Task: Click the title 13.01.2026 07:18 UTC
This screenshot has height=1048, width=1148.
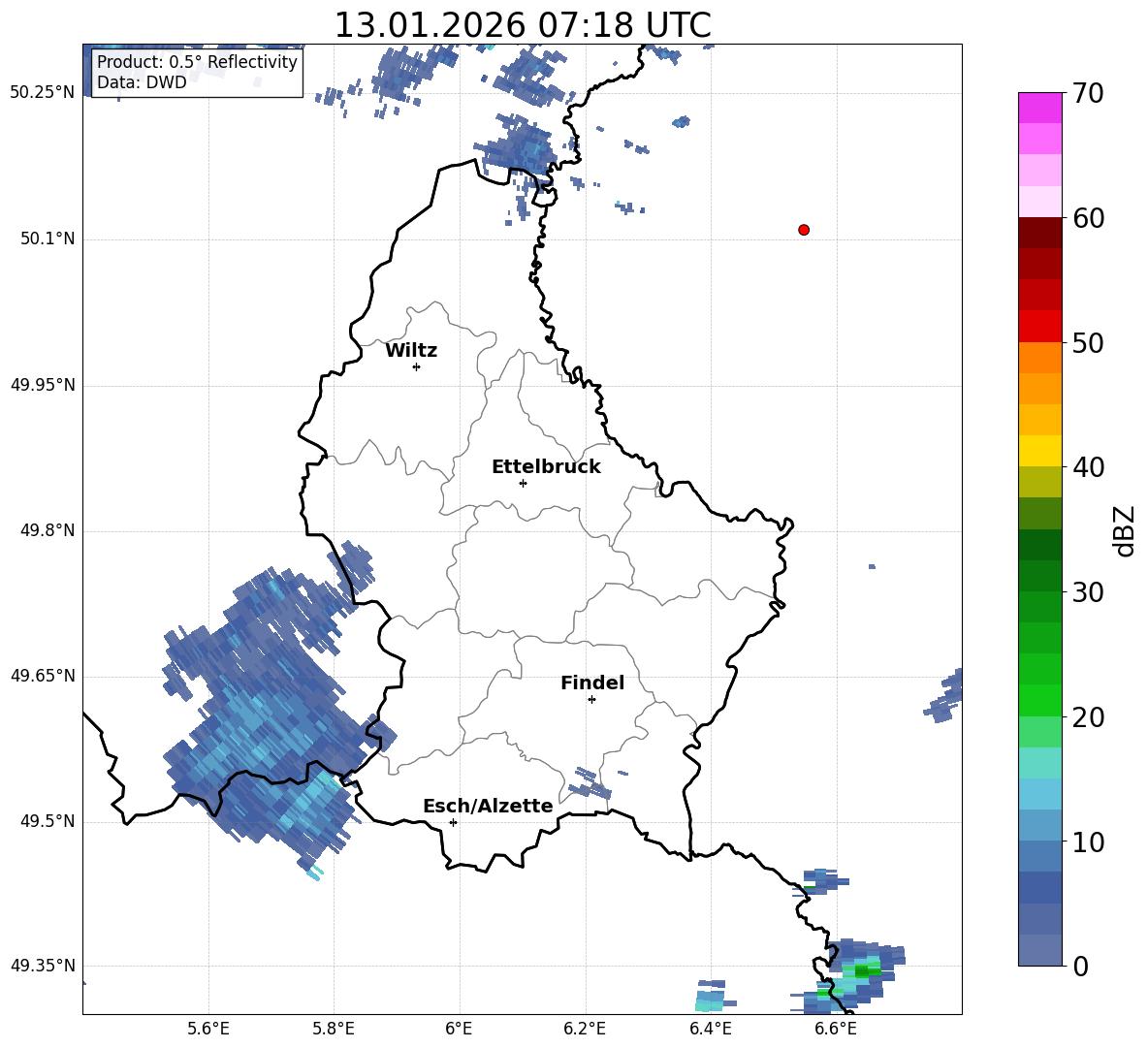Action: [523, 25]
